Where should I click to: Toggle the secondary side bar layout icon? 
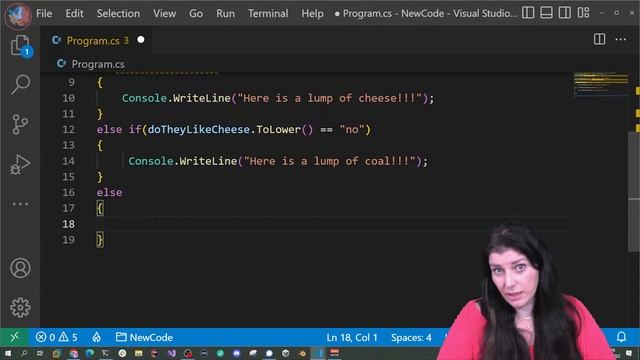point(564,13)
